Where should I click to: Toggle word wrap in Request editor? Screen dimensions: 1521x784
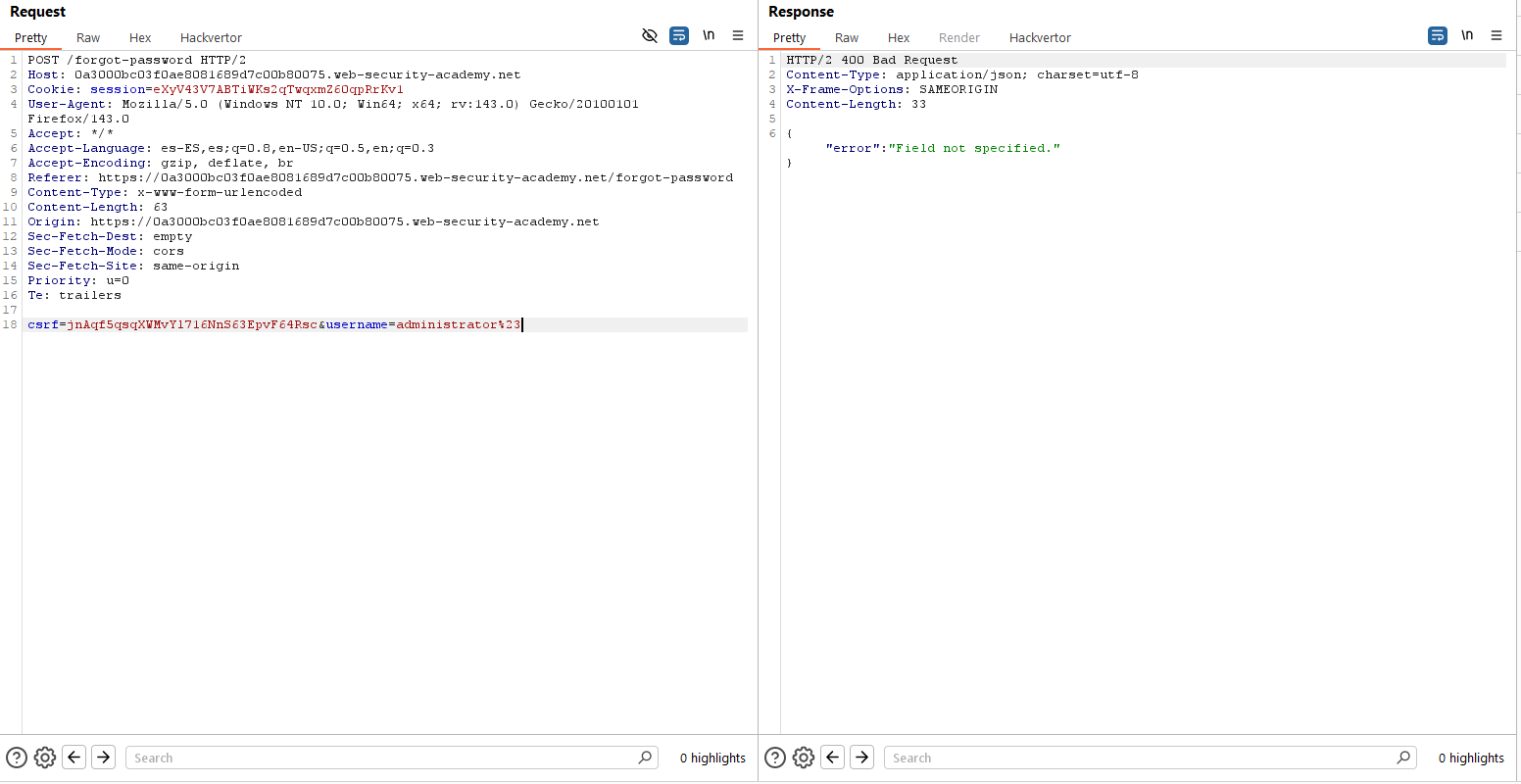(679, 36)
